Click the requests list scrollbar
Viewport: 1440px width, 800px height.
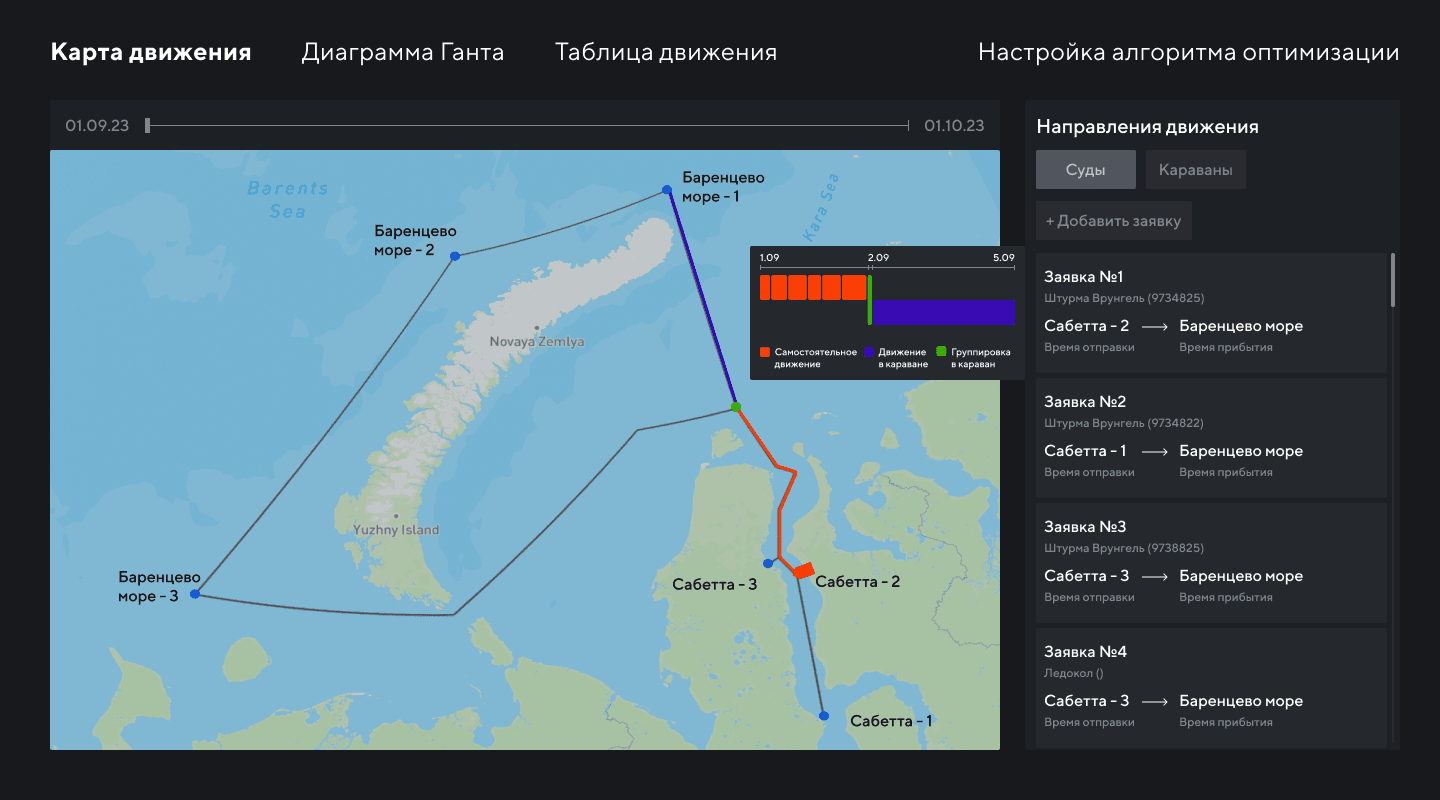pyautogui.click(x=1393, y=280)
